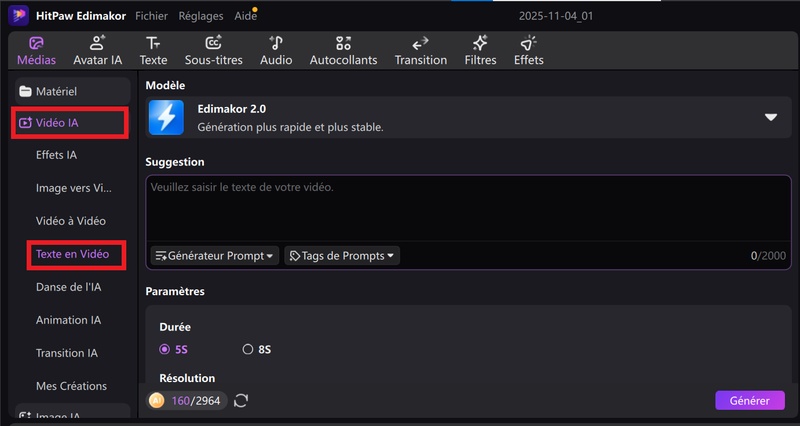Screen dimensions: 800x426
Task: Open the Autocollants stickers panel
Action: [x=343, y=51]
